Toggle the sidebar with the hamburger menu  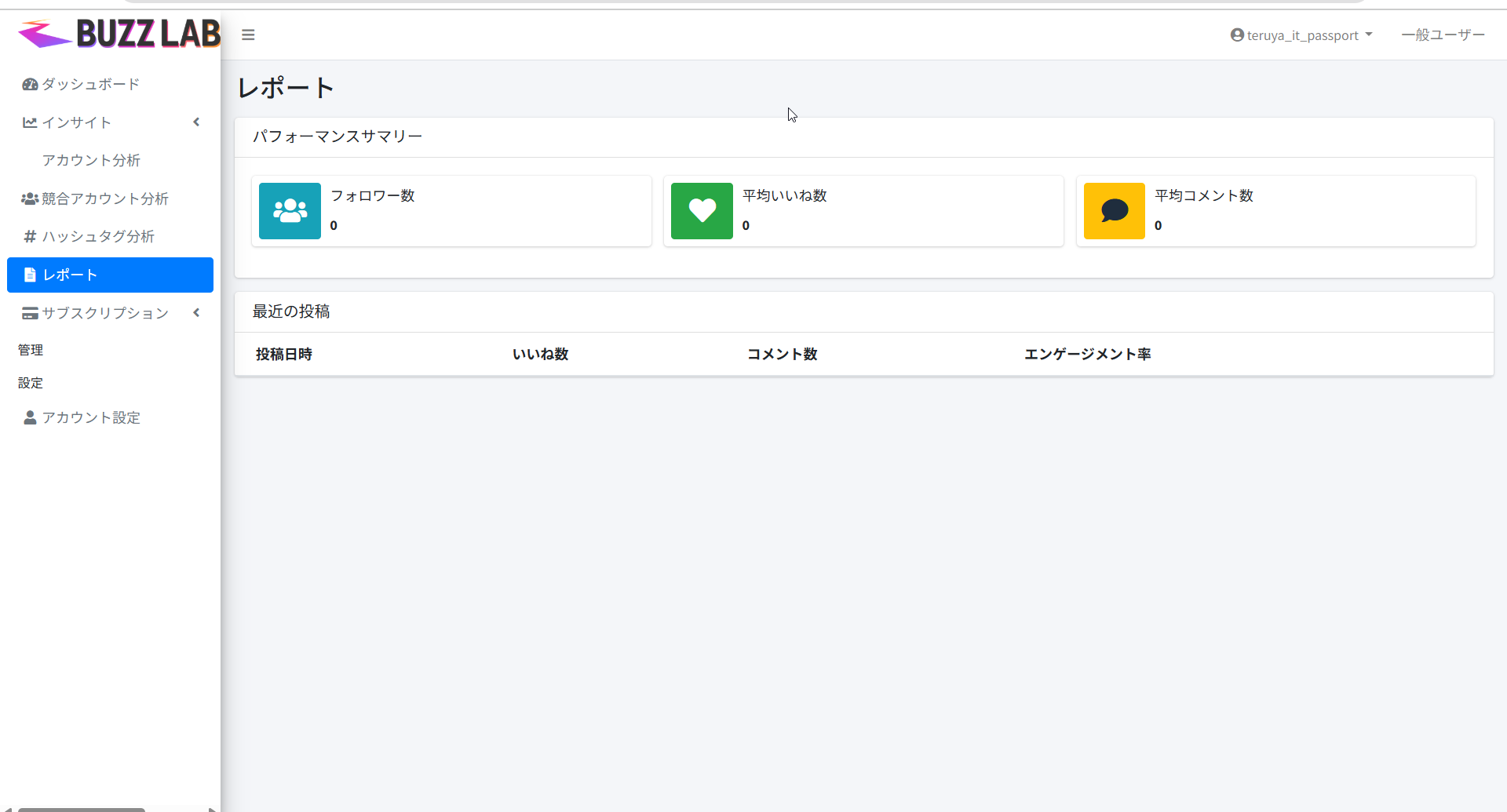[248, 35]
